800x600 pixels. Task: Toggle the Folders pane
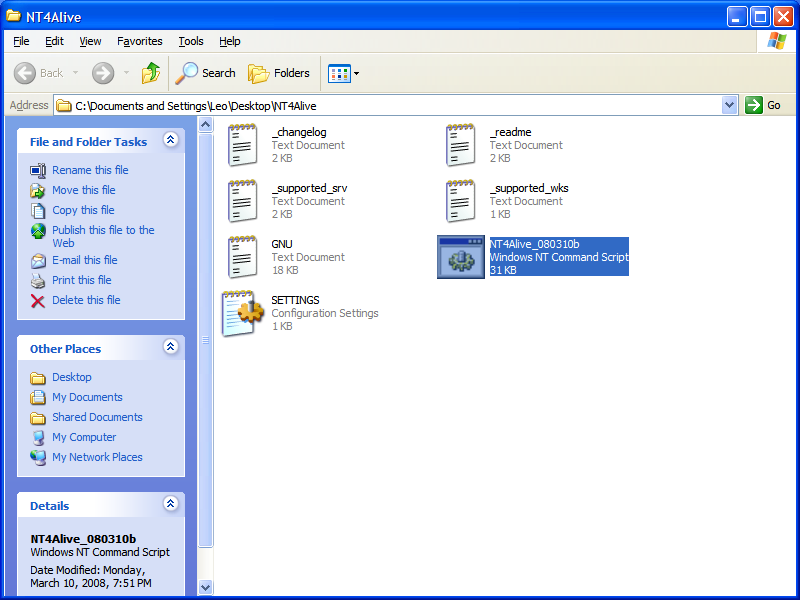pyautogui.click(x=279, y=73)
